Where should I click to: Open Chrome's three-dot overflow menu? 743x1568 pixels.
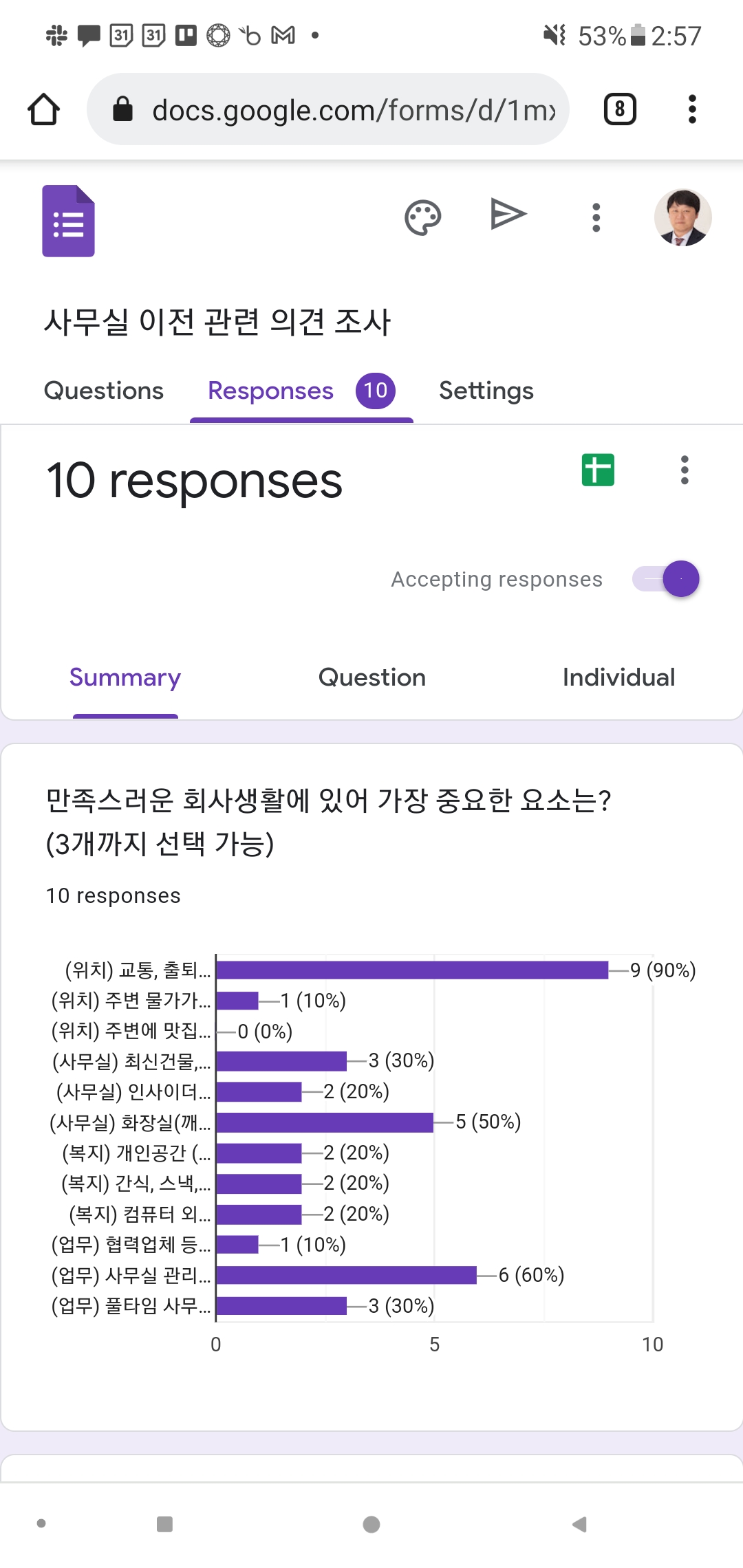692,109
